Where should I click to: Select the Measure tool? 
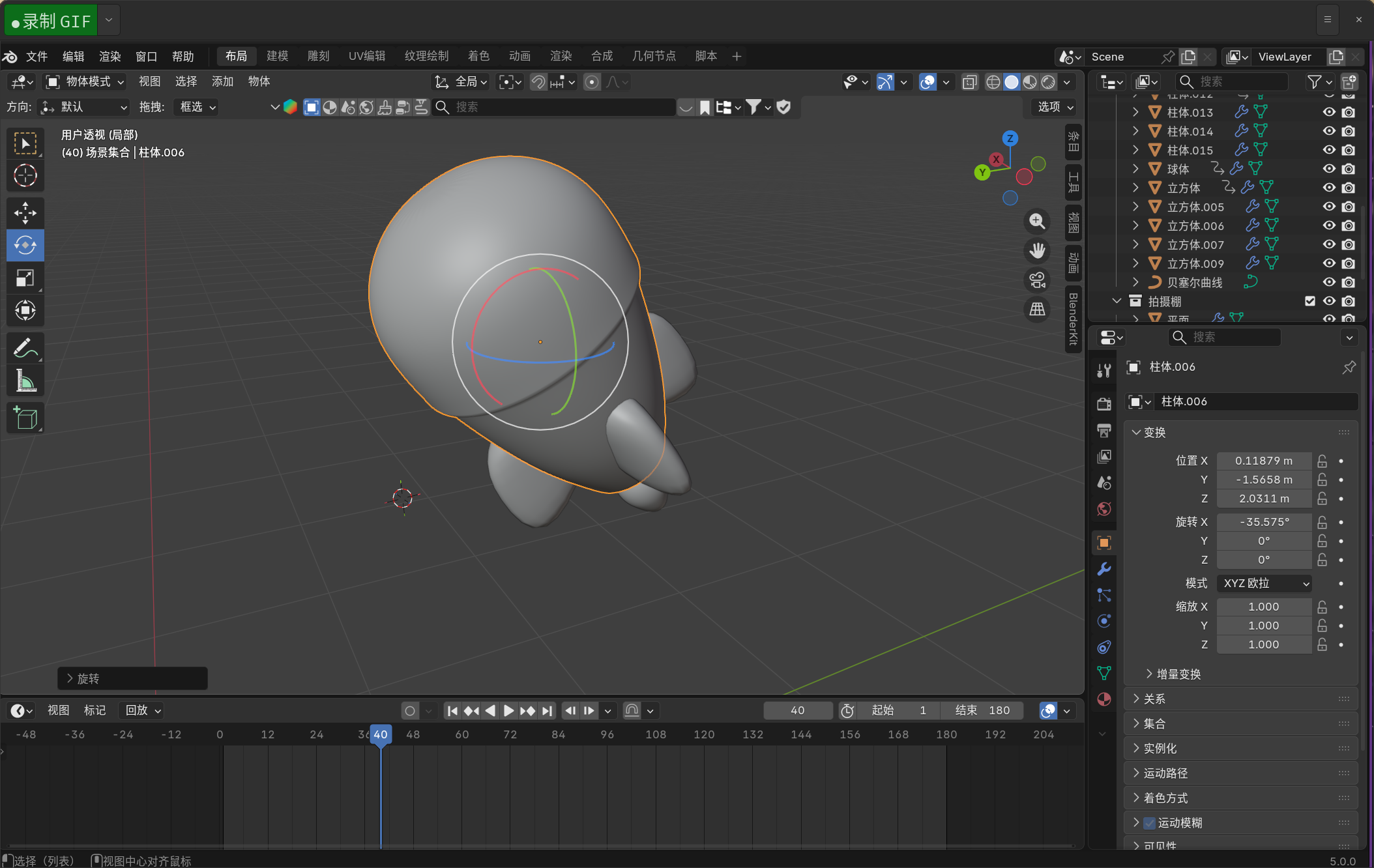(x=25, y=381)
